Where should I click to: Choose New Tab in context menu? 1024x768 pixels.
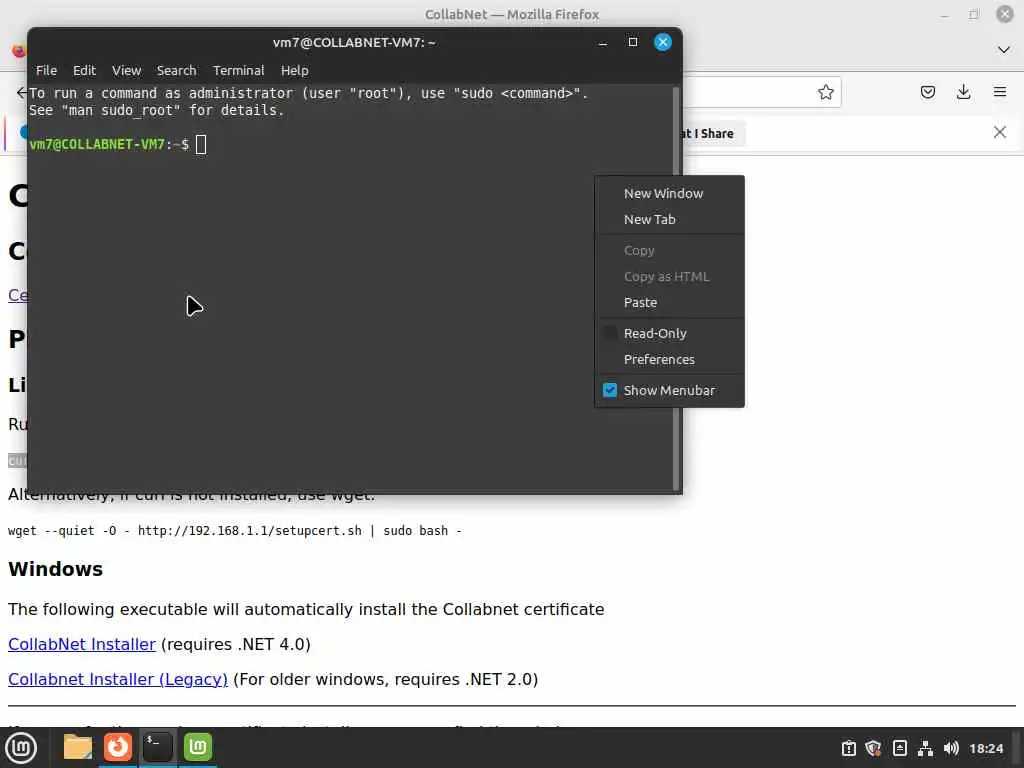669,219
